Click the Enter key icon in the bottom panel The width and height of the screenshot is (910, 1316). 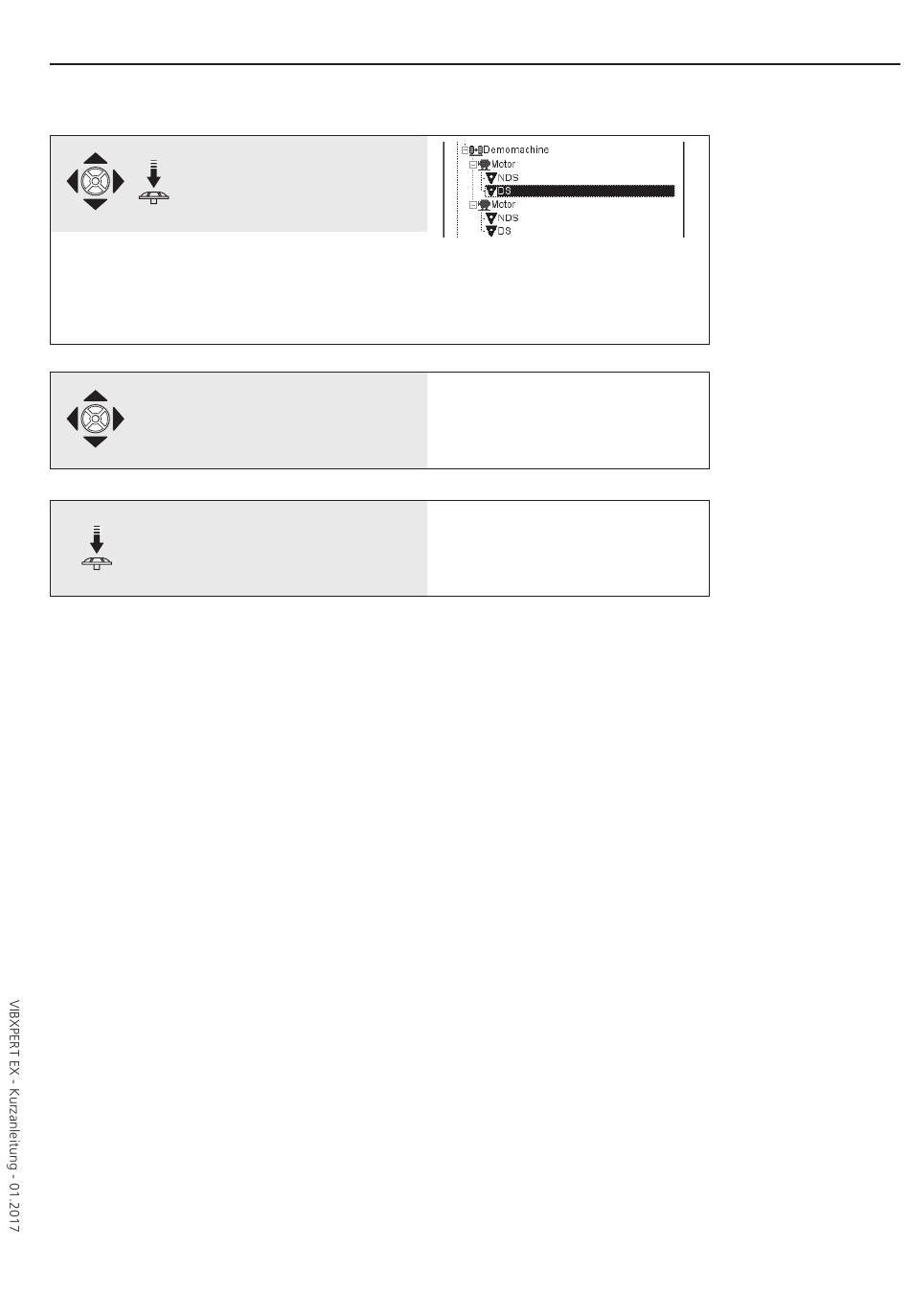click(x=97, y=548)
